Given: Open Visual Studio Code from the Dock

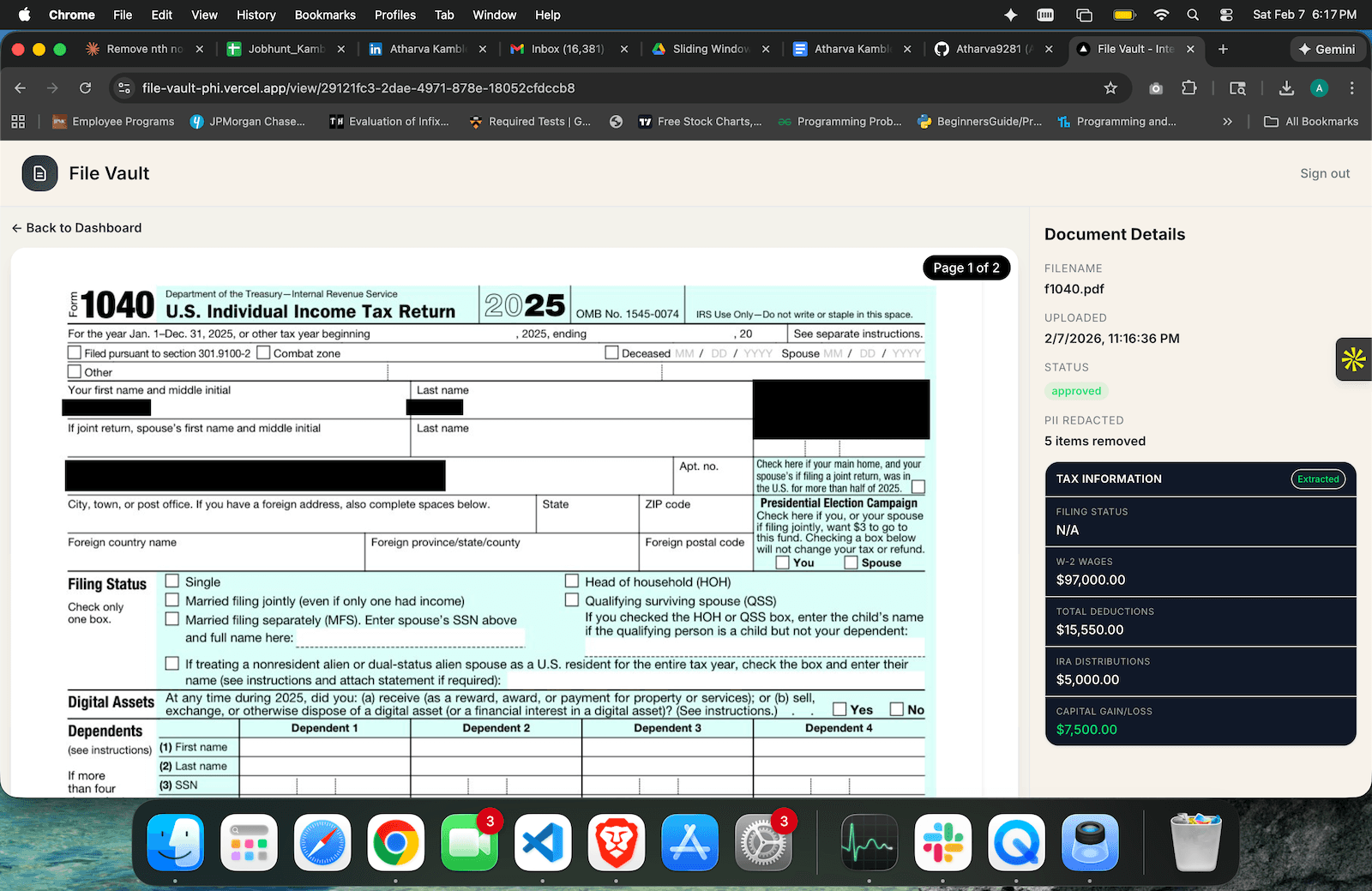Looking at the screenshot, I should (542, 843).
